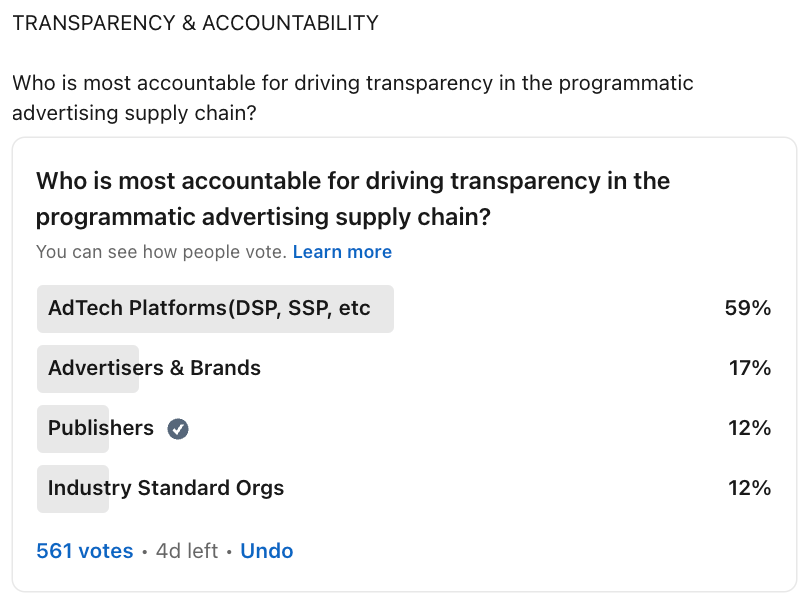The width and height of the screenshot is (798, 596).
Task: Click the 'You can see how people vote' note
Action: (x=161, y=251)
